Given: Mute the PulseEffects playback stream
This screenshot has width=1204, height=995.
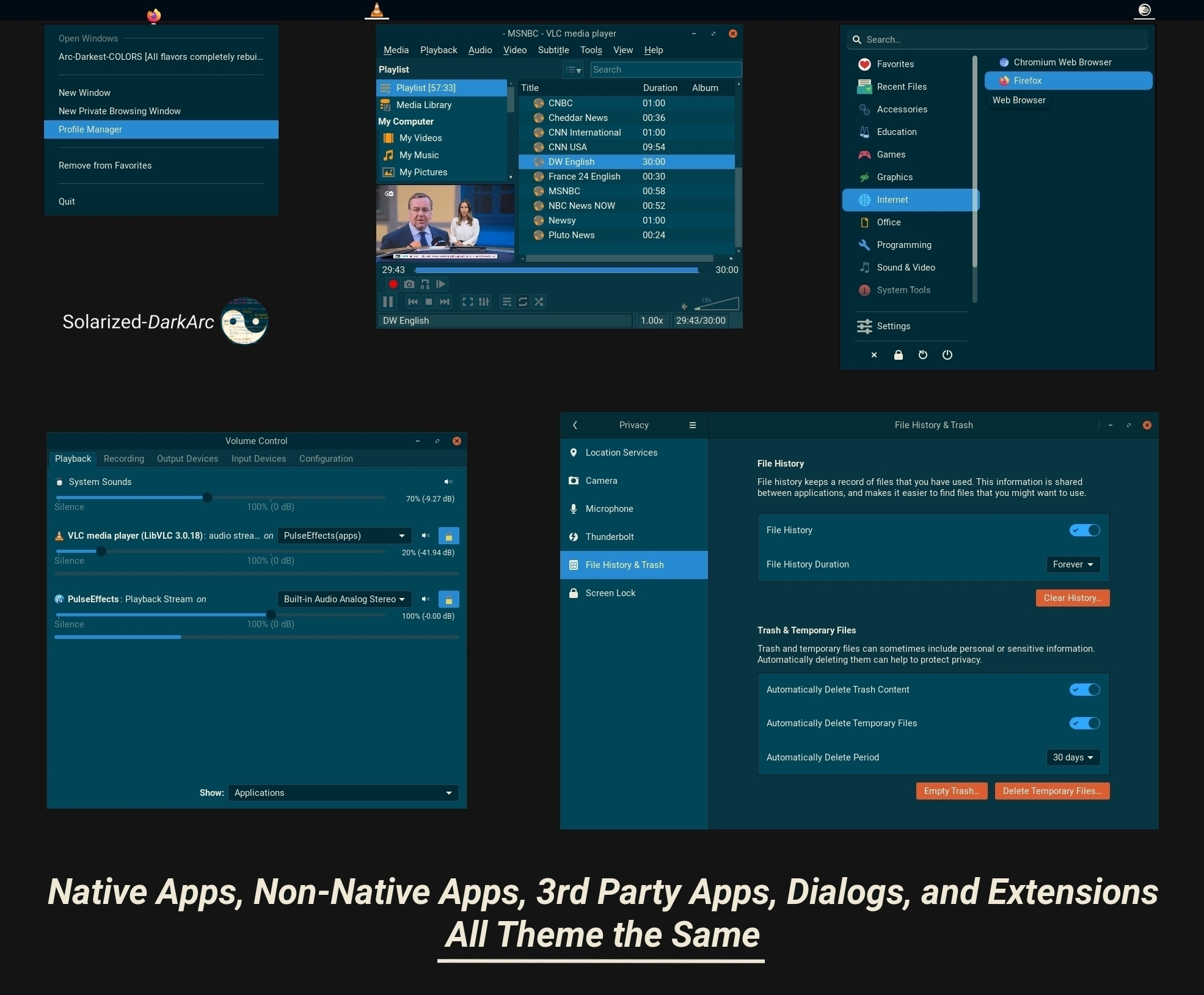Looking at the screenshot, I should (x=426, y=599).
